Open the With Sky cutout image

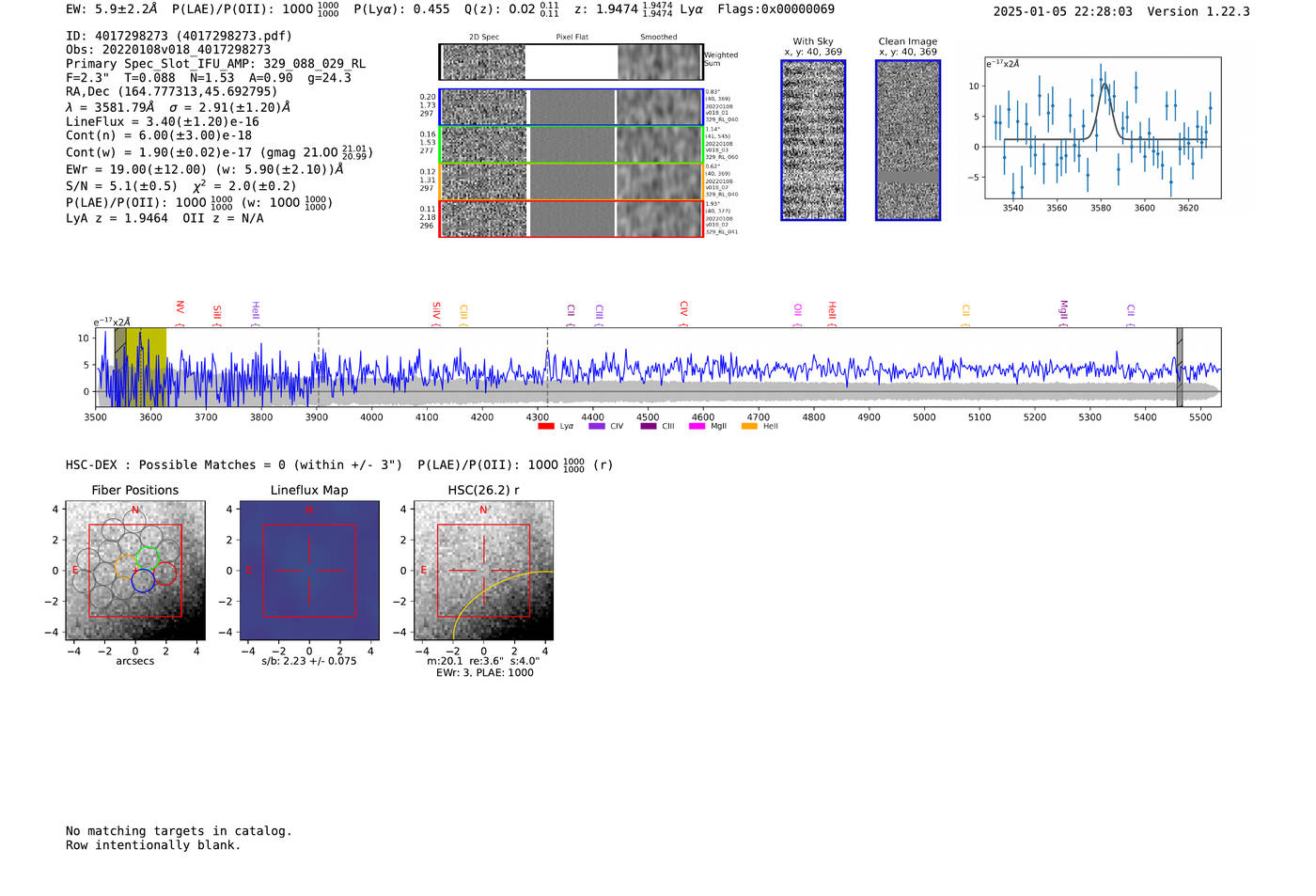813,140
